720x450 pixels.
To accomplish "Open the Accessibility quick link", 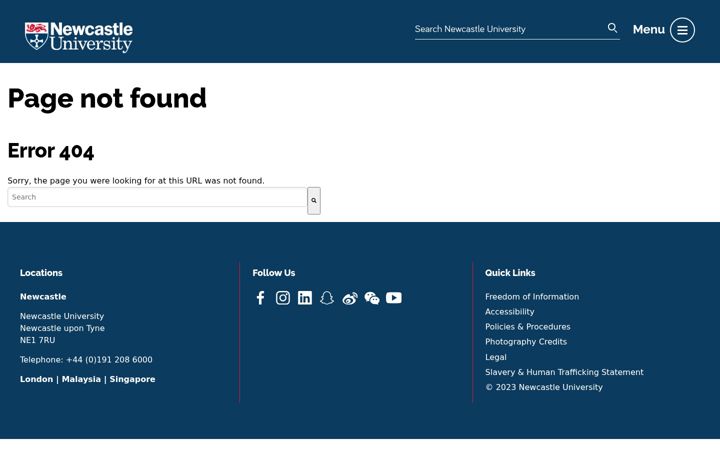I will point(510,312).
